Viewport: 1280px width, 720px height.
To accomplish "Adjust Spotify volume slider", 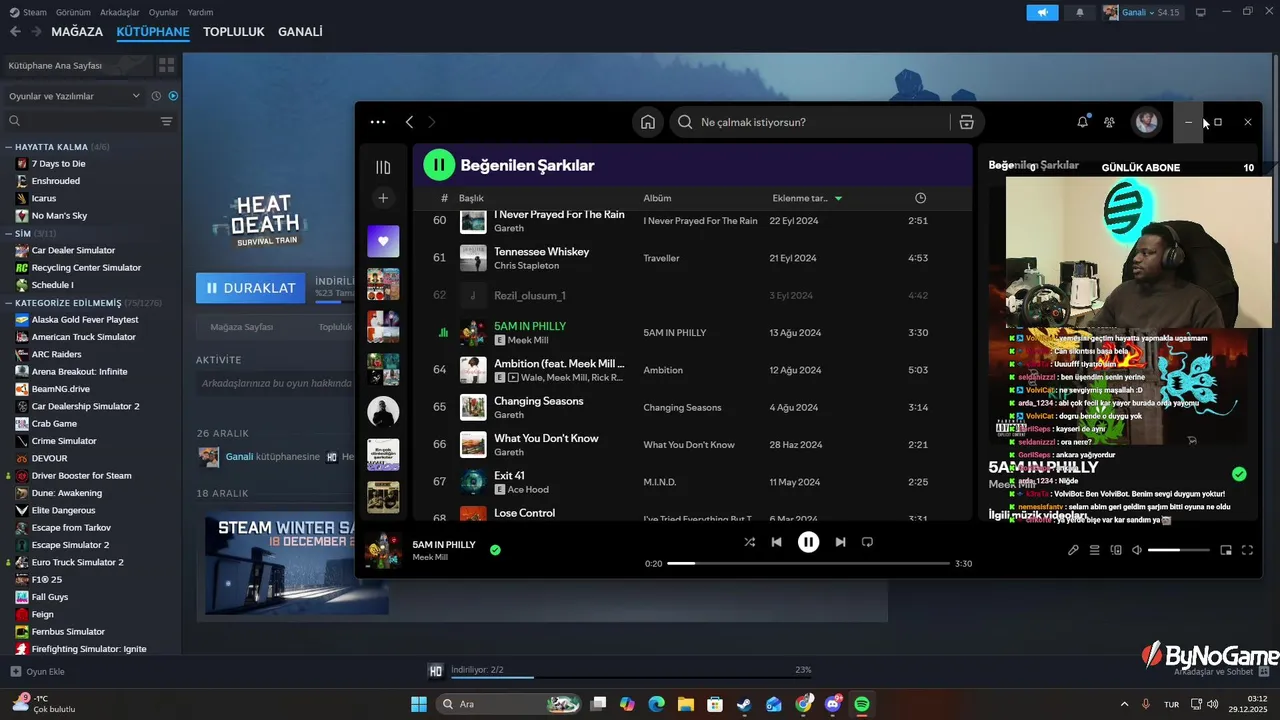I will pyautogui.click(x=1178, y=550).
